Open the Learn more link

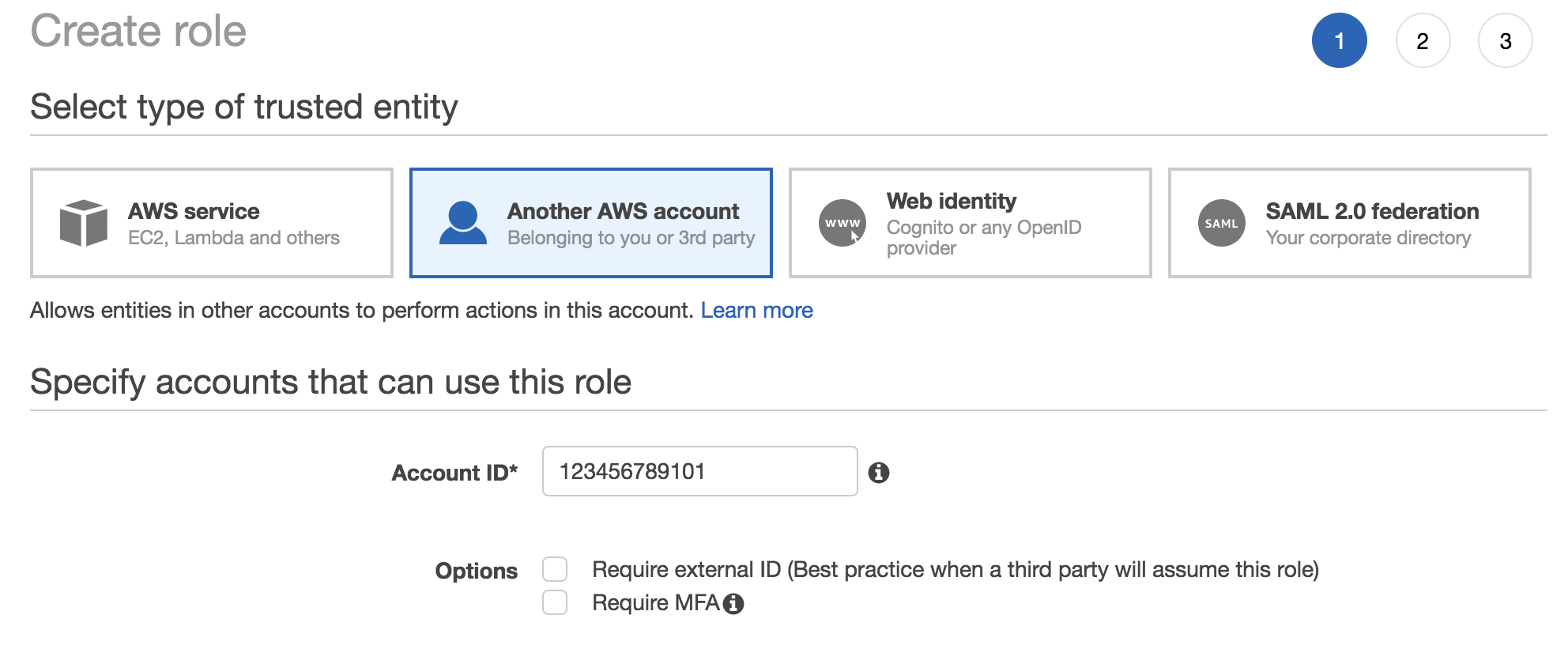pos(756,311)
